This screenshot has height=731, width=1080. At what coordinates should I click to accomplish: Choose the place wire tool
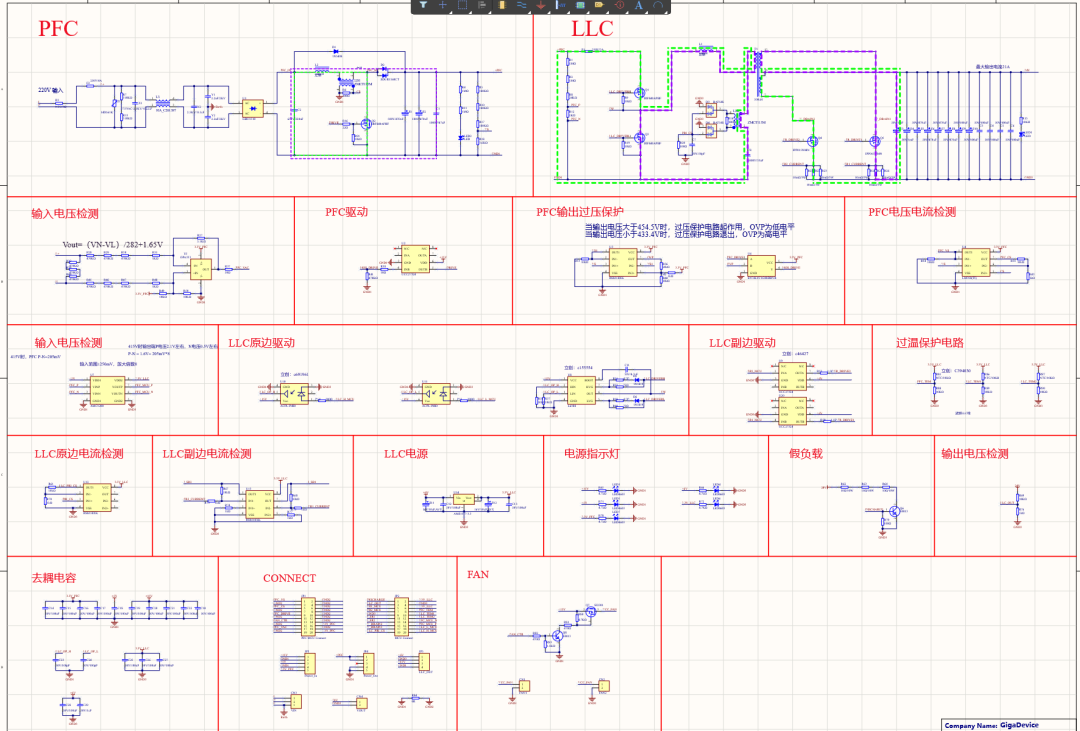521,5
